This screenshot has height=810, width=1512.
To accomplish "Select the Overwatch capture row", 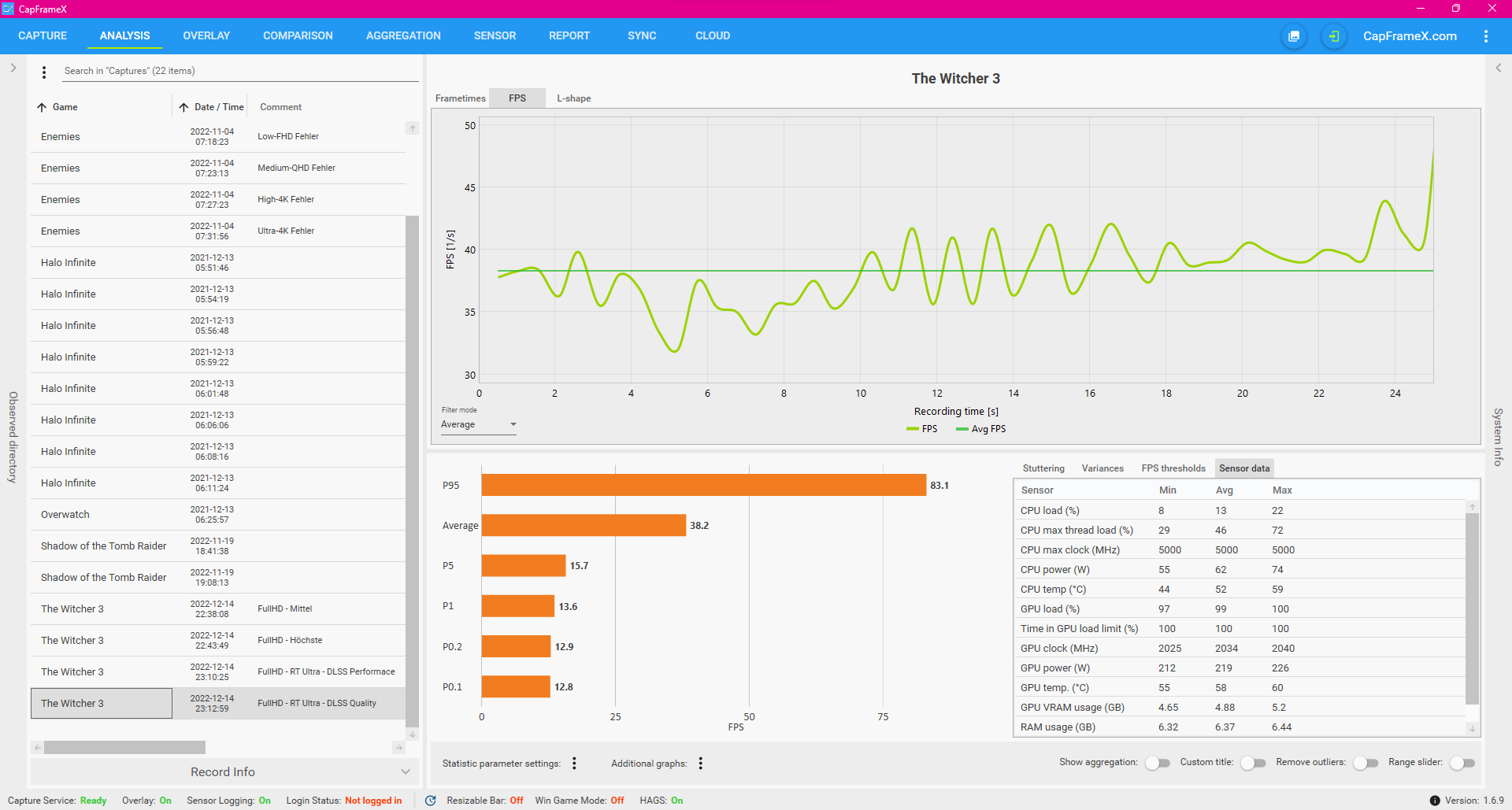I will pyautogui.click(x=218, y=515).
